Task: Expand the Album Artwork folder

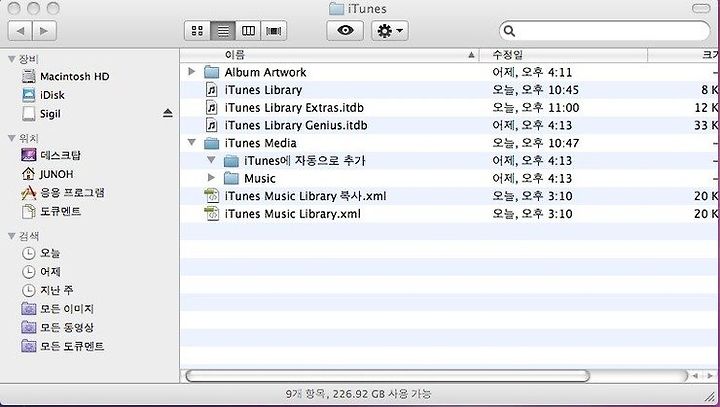Action: (192, 71)
